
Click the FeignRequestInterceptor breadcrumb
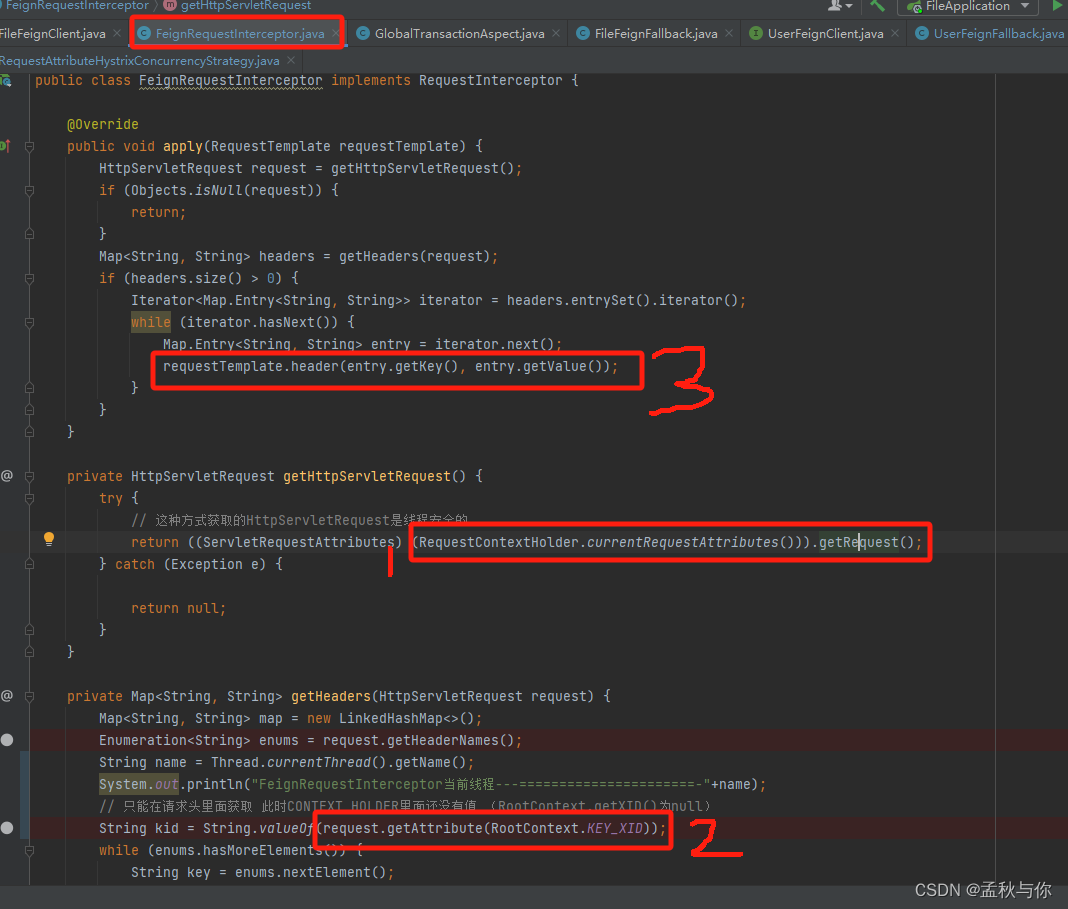pos(76,5)
